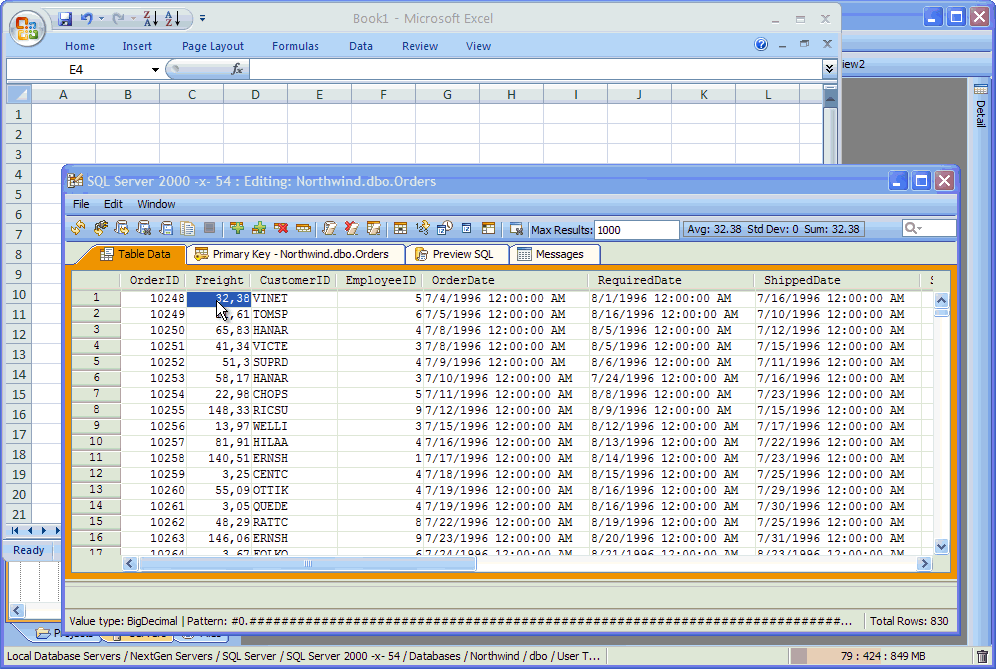Click the 123 numbering arrow icon
Image resolution: width=996 pixels, height=669 pixels.
422,228
